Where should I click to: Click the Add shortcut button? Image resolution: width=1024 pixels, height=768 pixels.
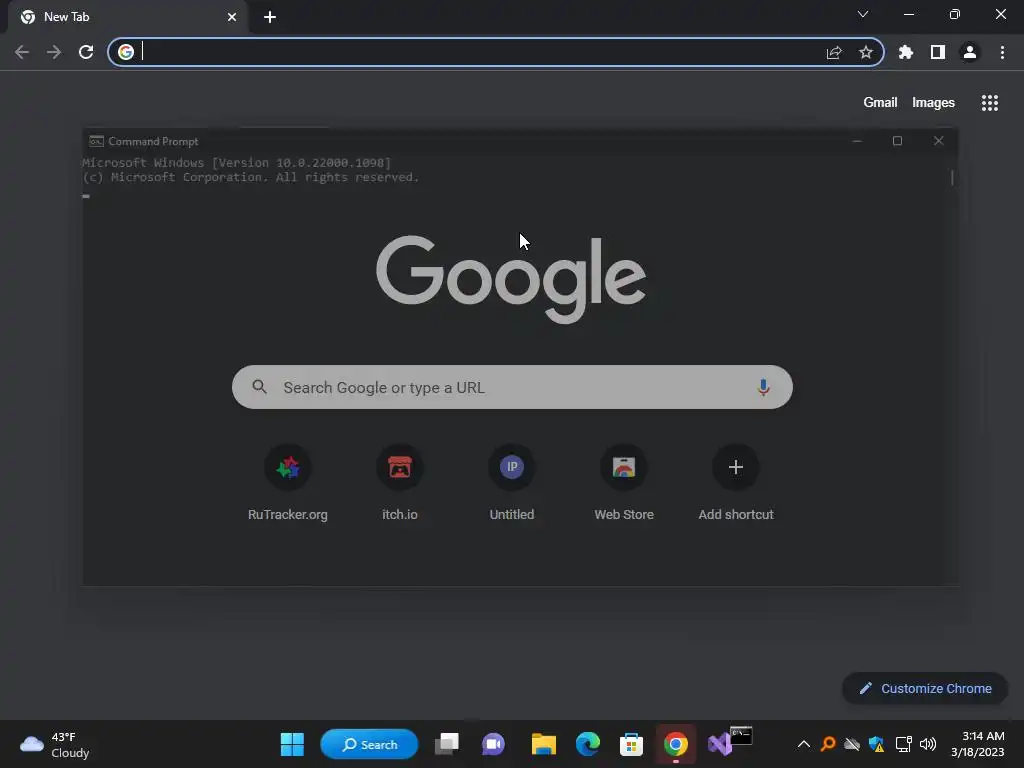tap(736, 483)
